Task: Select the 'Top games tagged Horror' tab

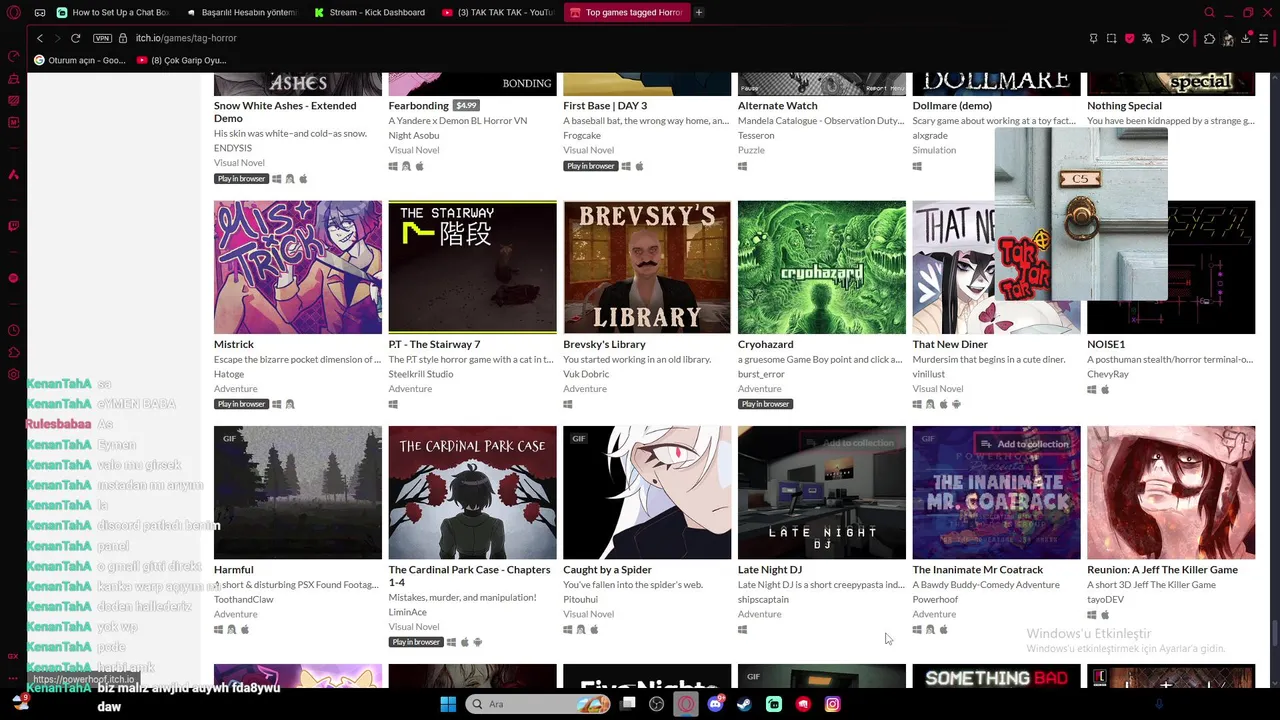Action: pyautogui.click(x=625, y=13)
